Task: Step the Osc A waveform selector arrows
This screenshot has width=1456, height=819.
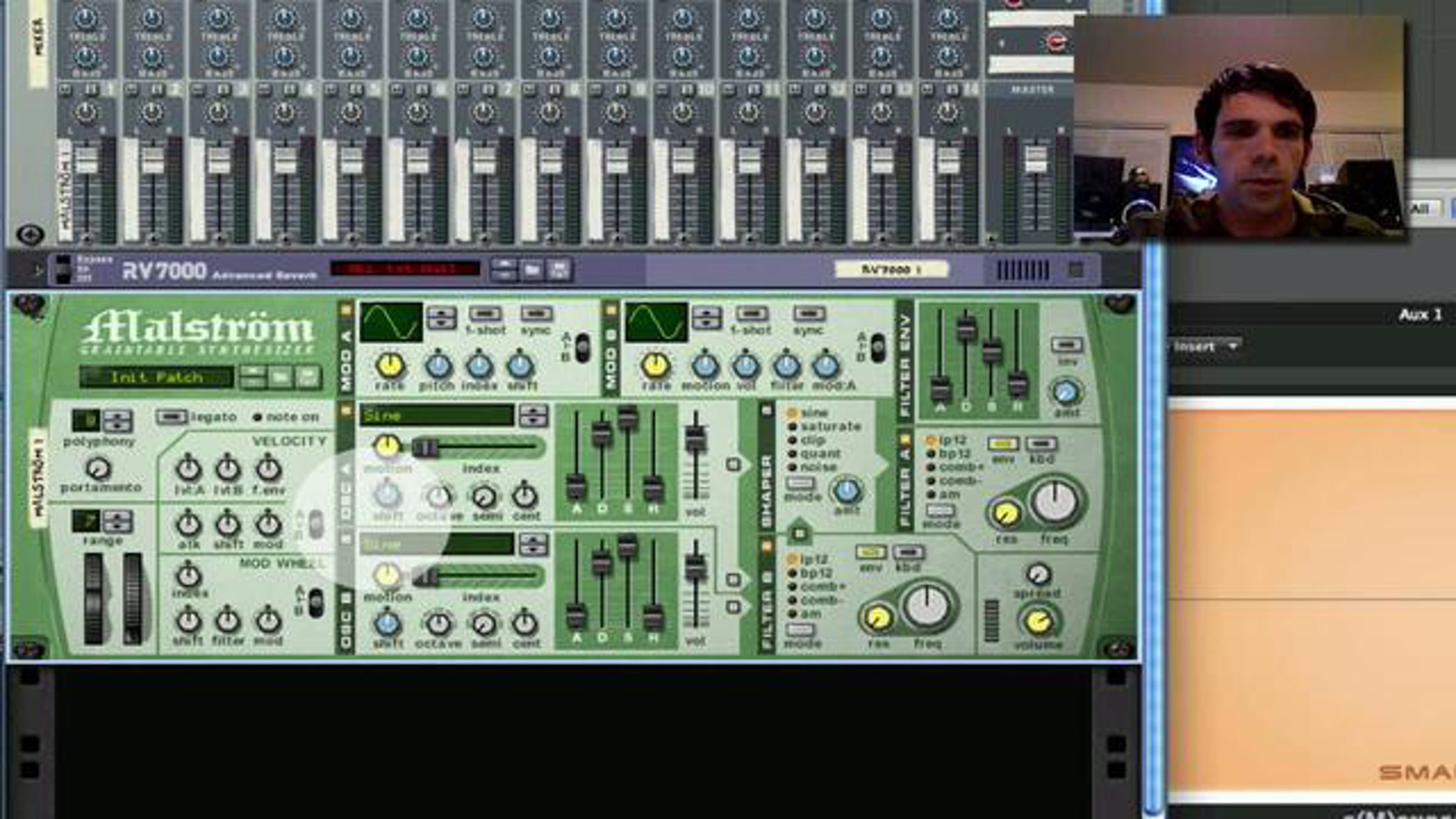Action: coord(533,416)
